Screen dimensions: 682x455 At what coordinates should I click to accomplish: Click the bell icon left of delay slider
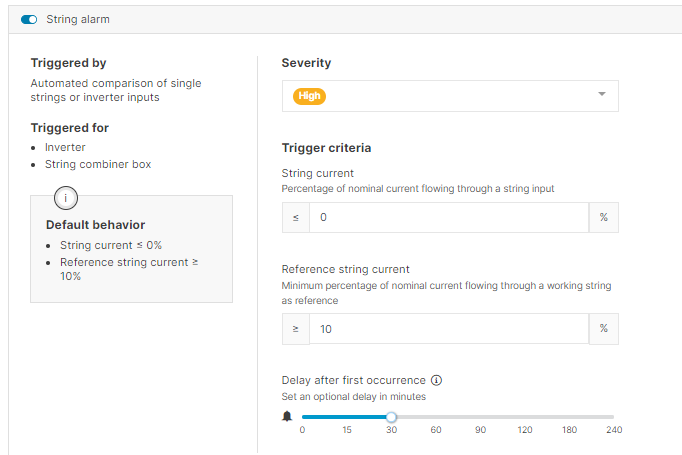click(288, 416)
